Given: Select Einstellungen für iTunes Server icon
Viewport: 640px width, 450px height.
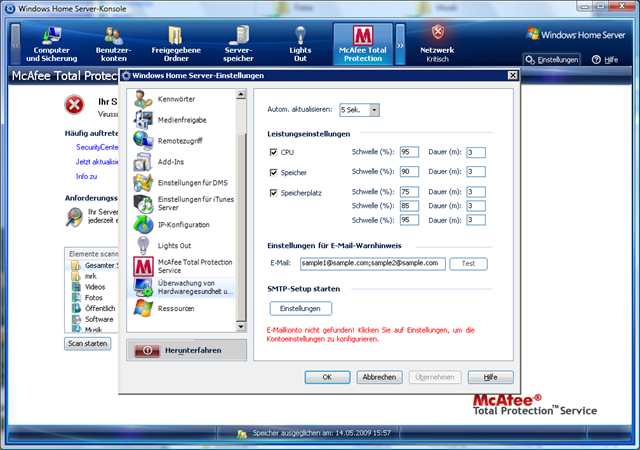Looking at the screenshot, I should pos(143,203).
